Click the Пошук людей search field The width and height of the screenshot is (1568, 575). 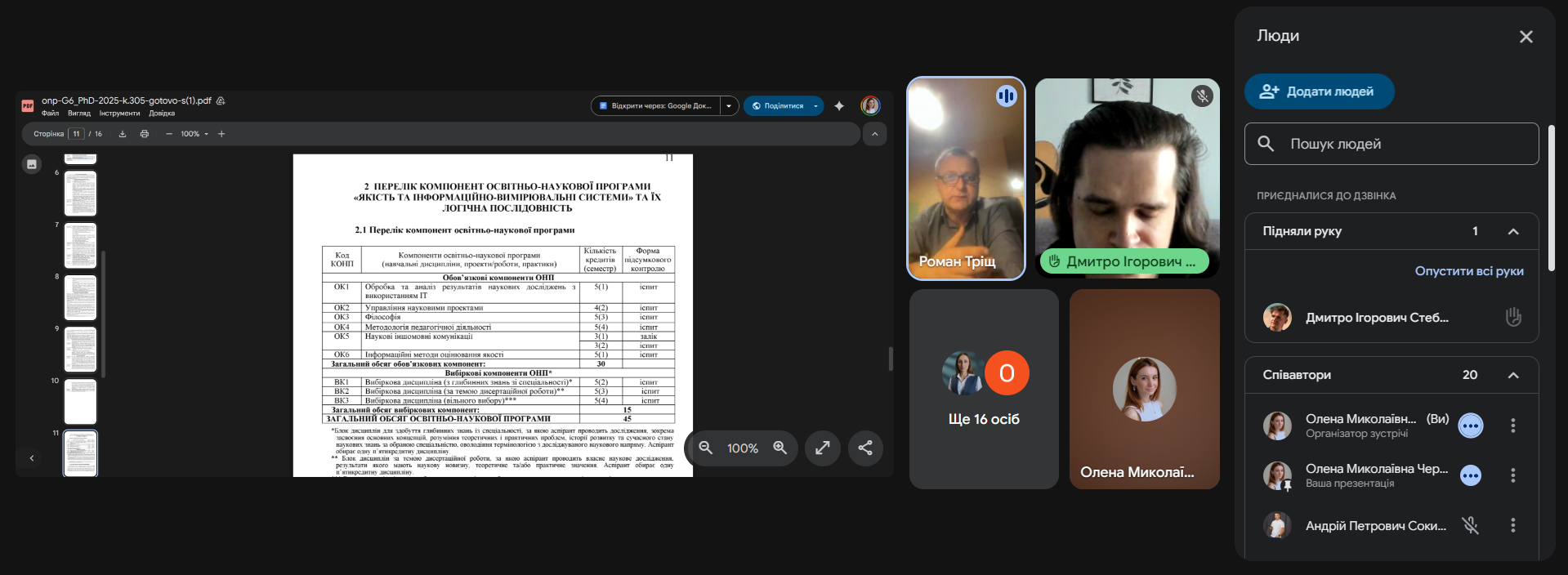1391,144
